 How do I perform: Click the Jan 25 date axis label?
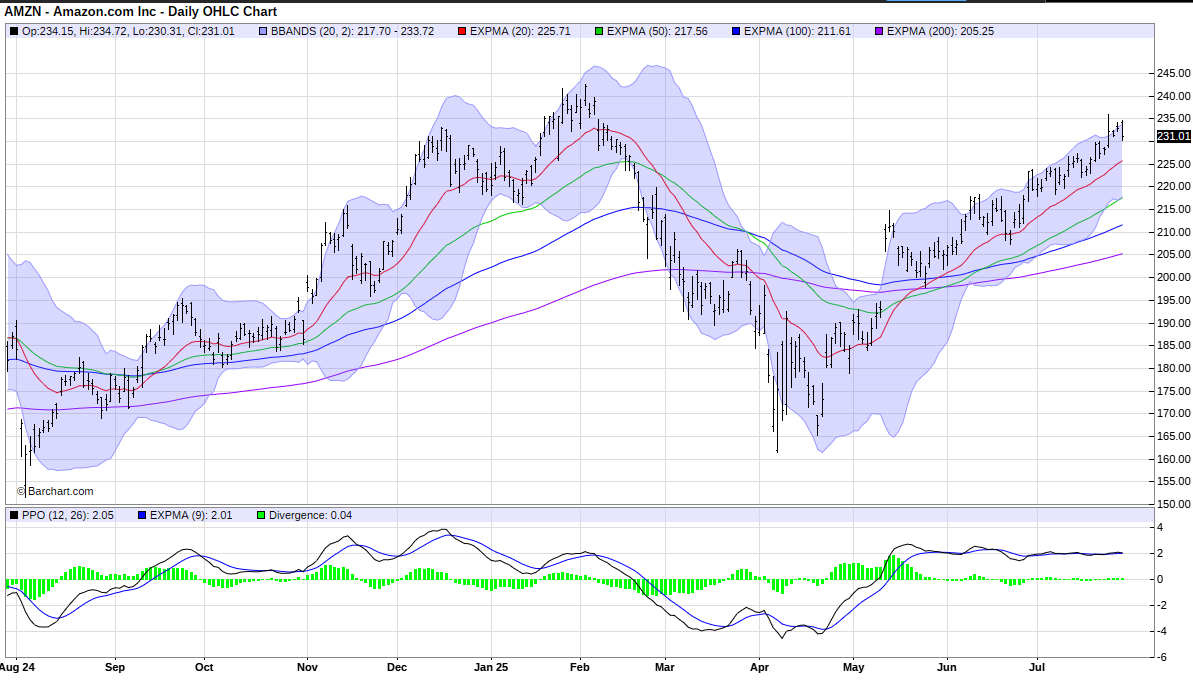pos(491,667)
